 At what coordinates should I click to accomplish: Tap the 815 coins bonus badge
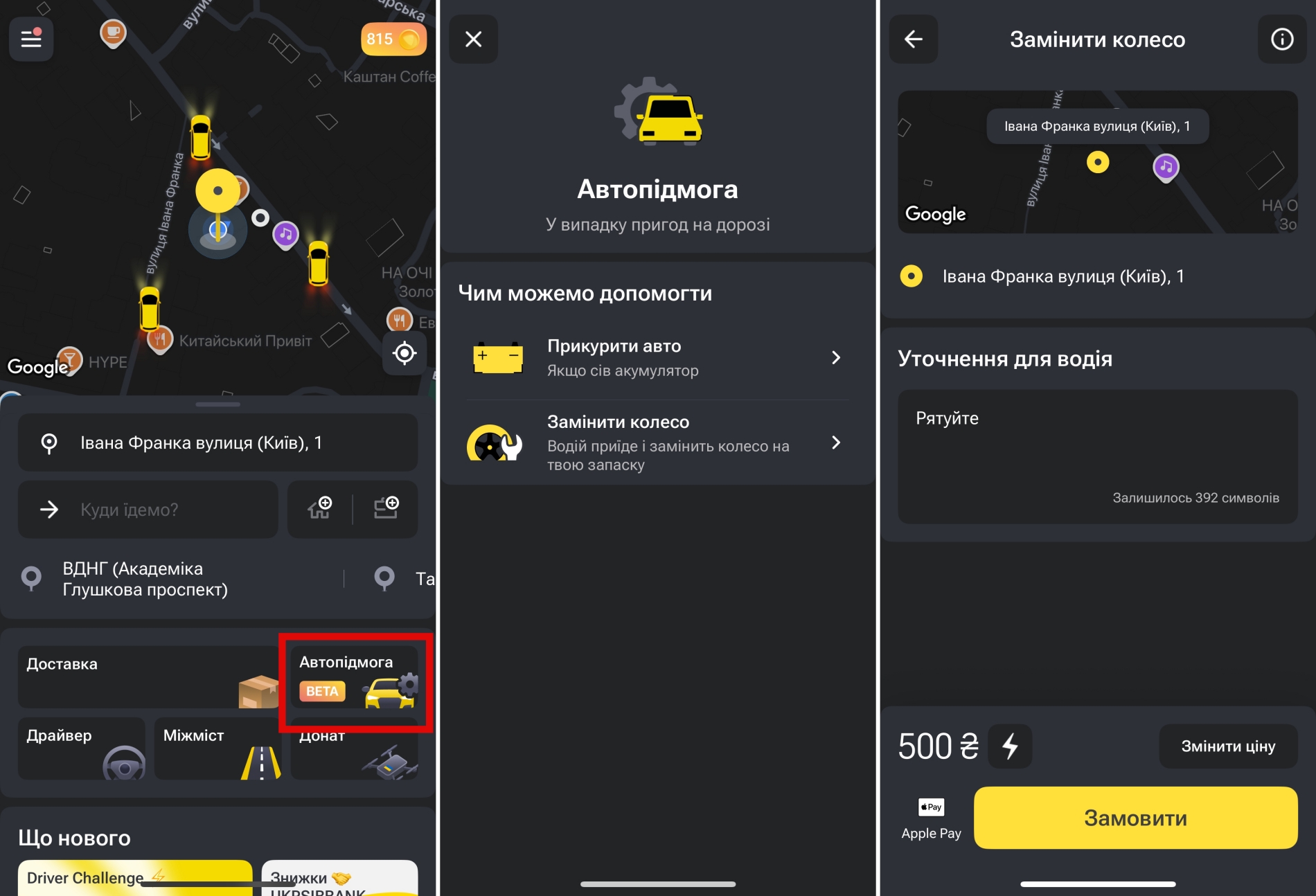tap(393, 39)
